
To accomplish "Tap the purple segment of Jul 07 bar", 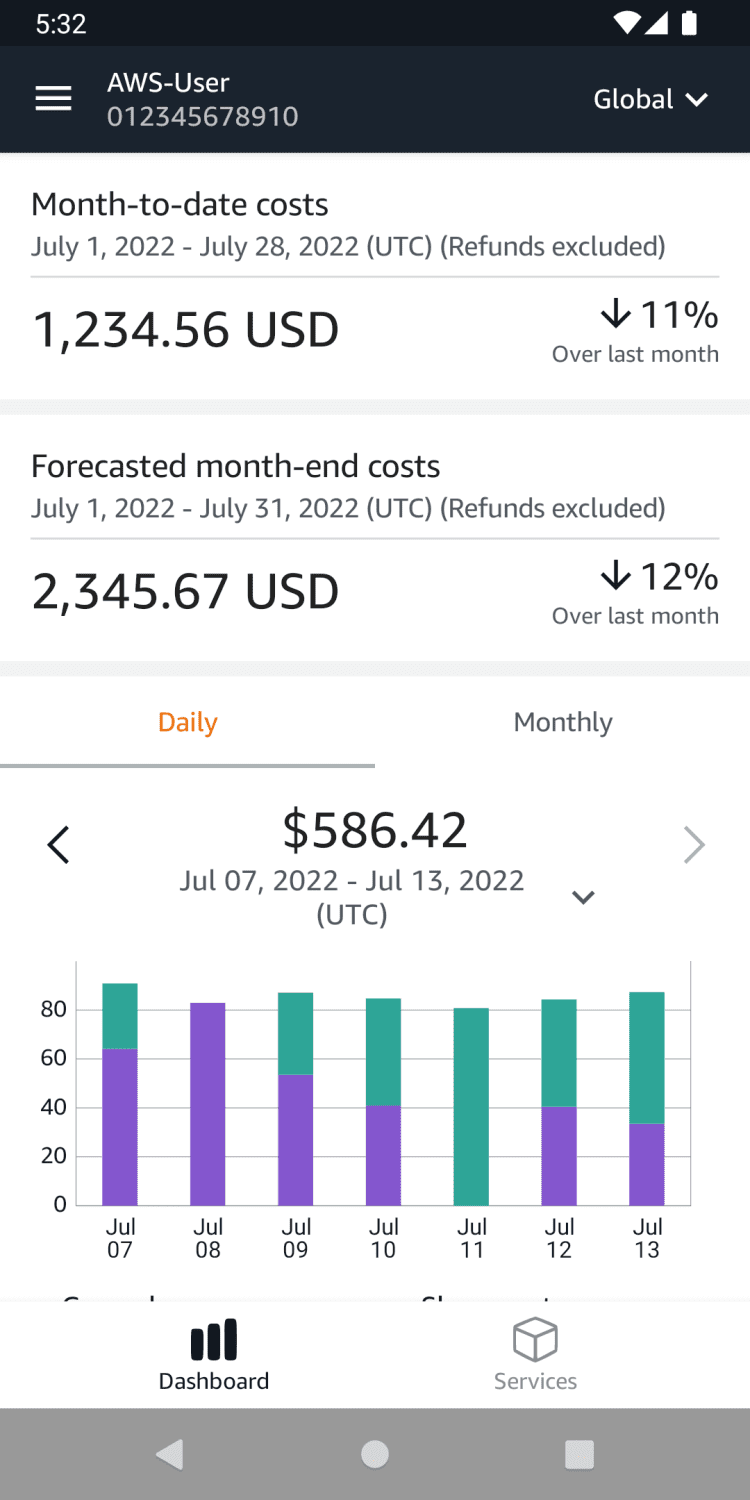I will pos(120,1127).
